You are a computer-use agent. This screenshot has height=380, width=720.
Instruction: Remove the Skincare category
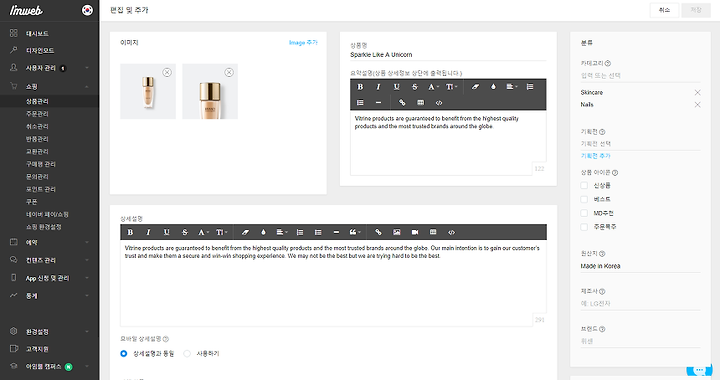pos(698,93)
